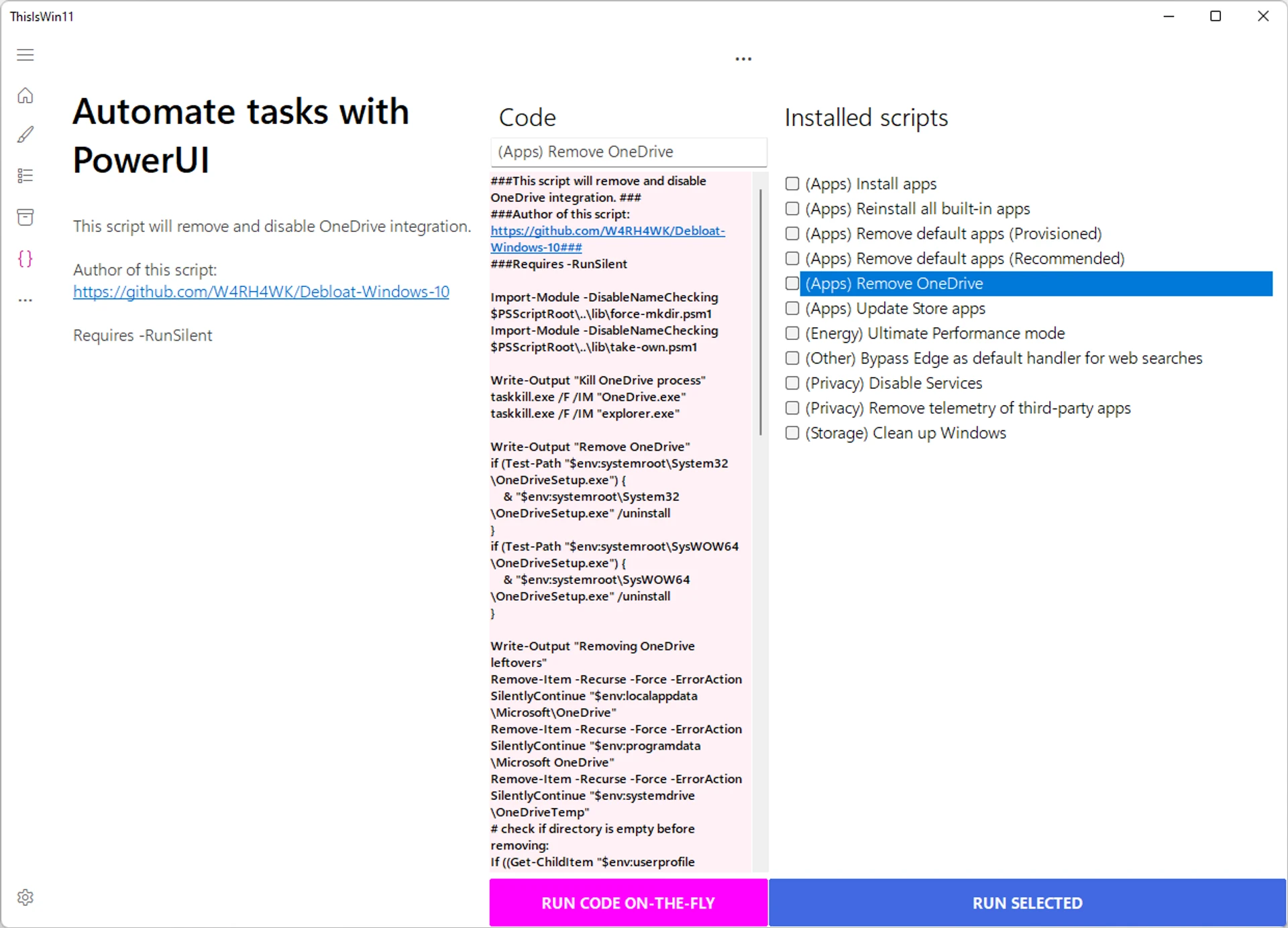
Task: Go to the Home page icon
Action: (25, 96)
